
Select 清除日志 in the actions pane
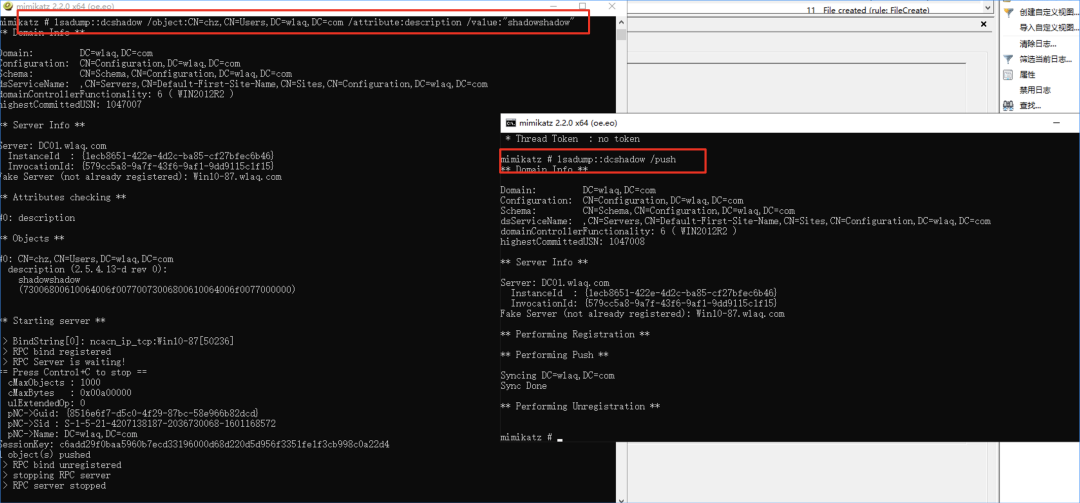[1038, 43]
